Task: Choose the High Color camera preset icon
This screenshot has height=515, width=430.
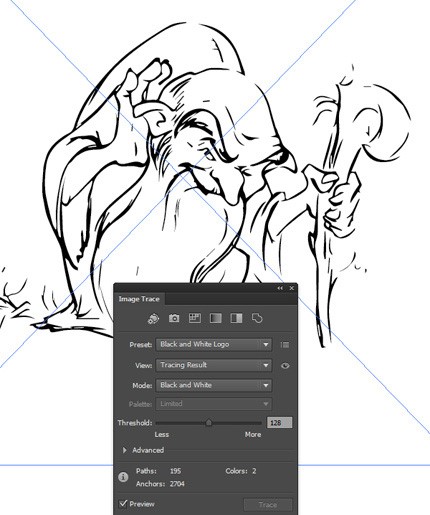Action: point(174,318)
